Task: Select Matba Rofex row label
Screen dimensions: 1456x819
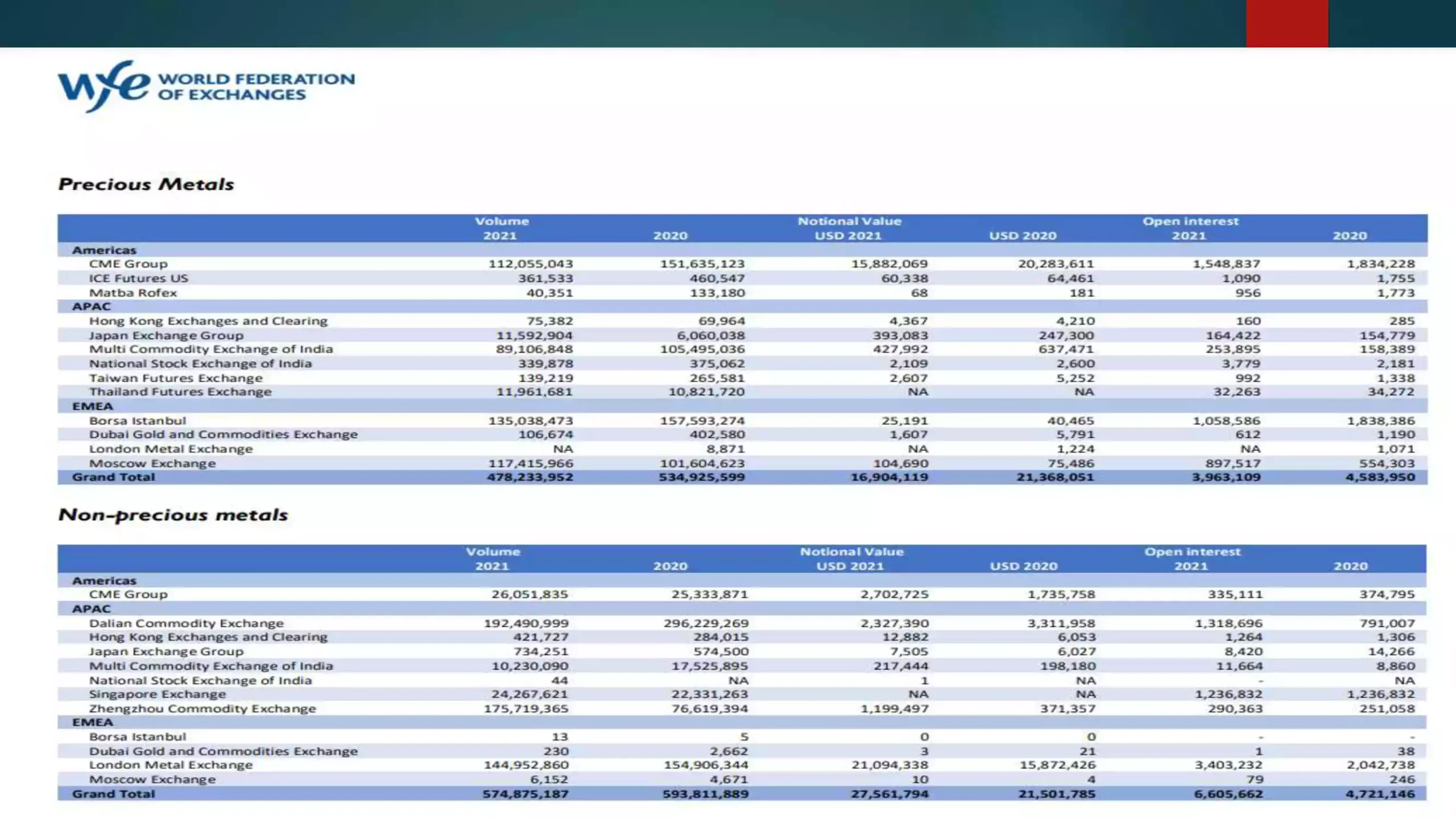Action: click(x=133, y=293)
